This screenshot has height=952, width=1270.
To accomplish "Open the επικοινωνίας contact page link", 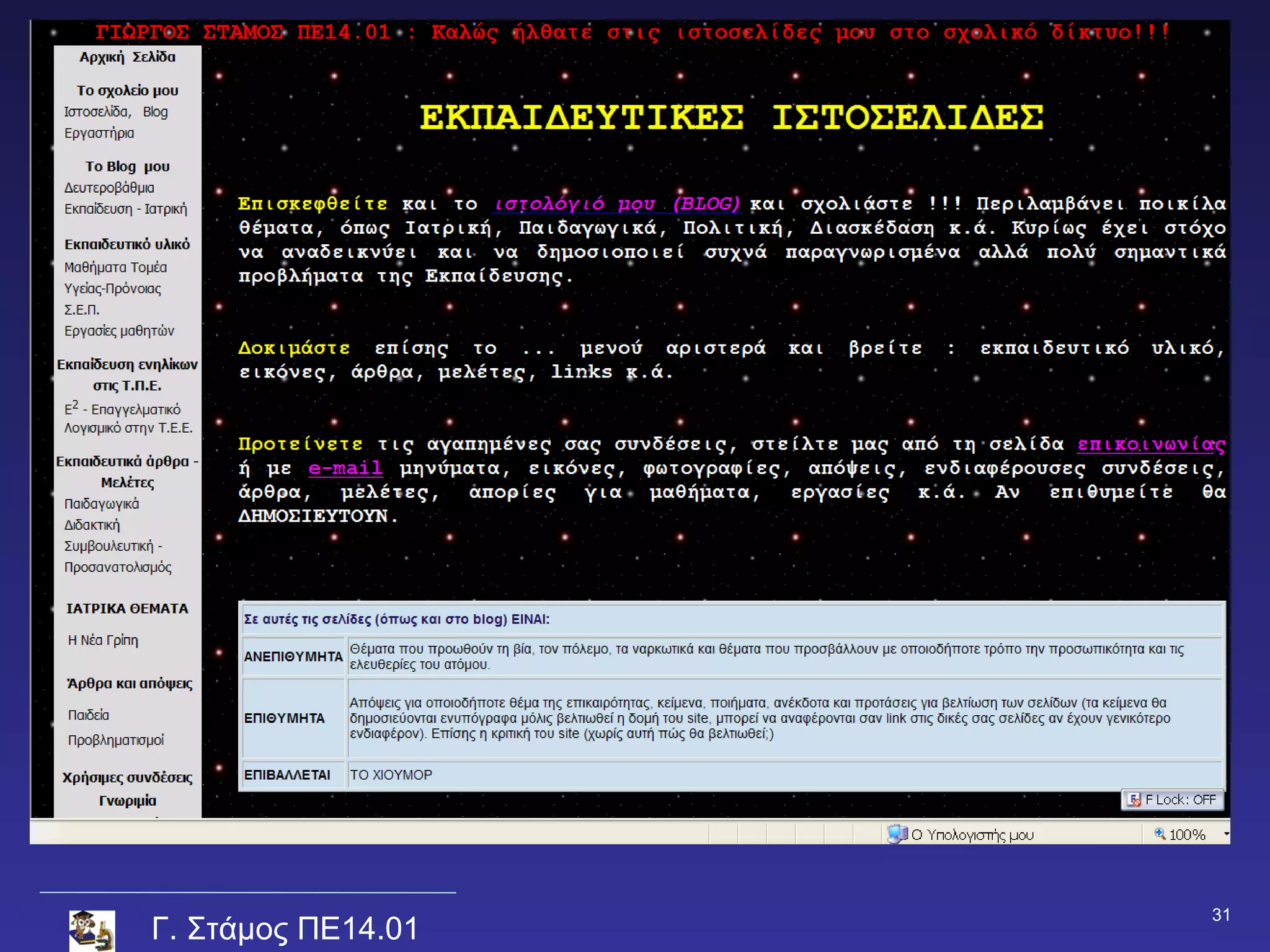I will [1151, 444].
